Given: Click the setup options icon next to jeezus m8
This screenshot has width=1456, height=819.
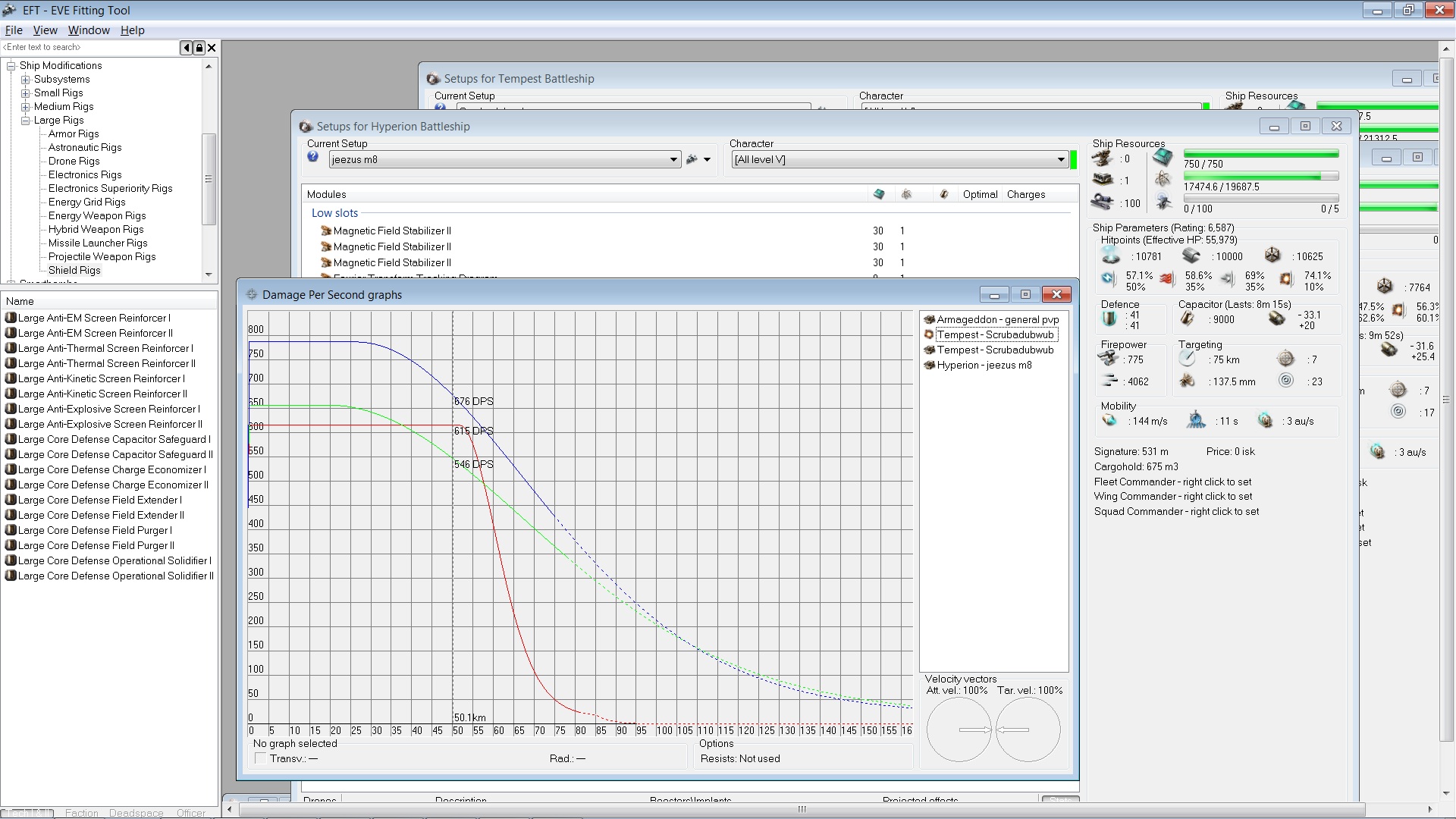Looking at the screenshot, I should 692,159.
